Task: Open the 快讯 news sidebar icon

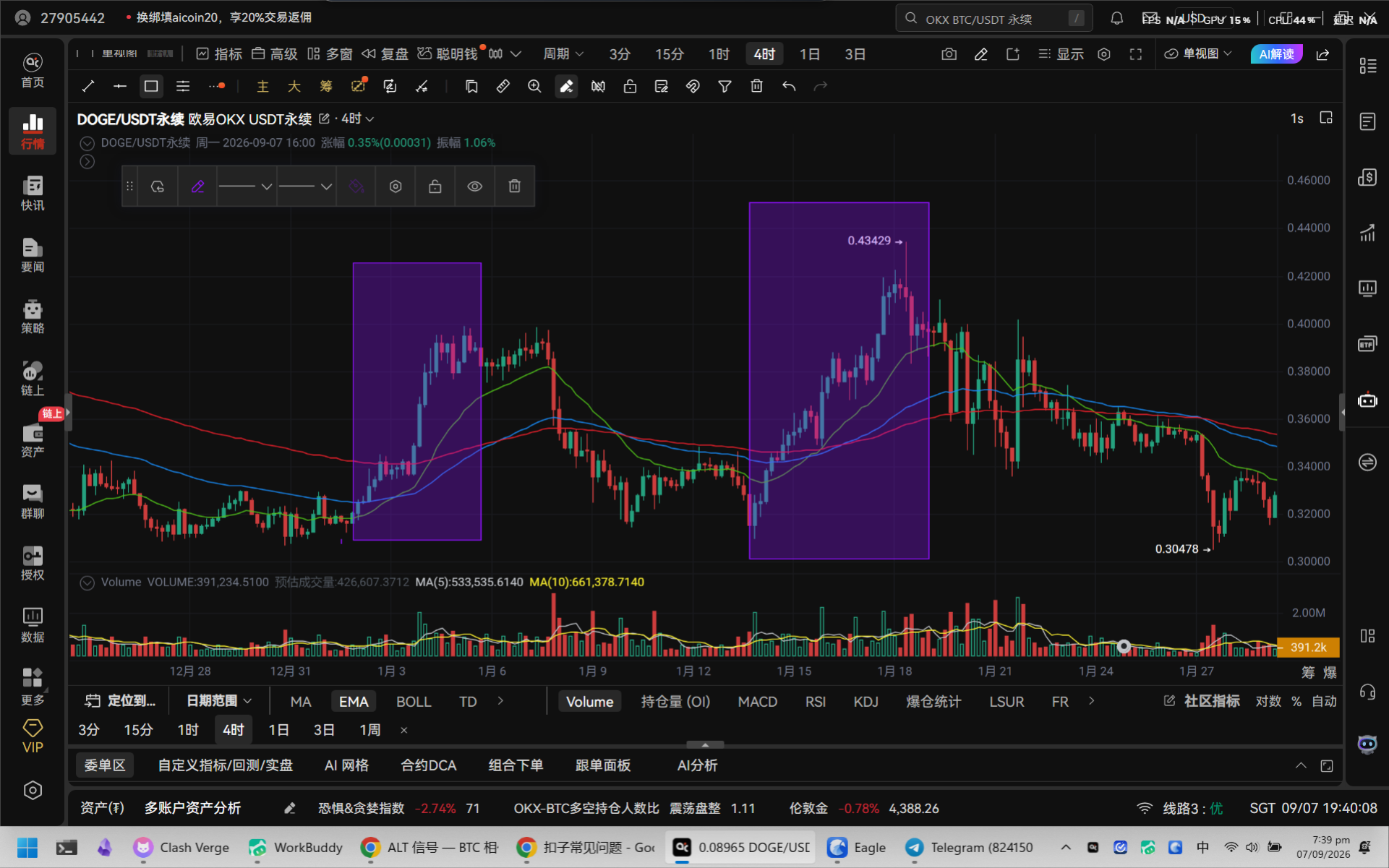Action: 33,193
